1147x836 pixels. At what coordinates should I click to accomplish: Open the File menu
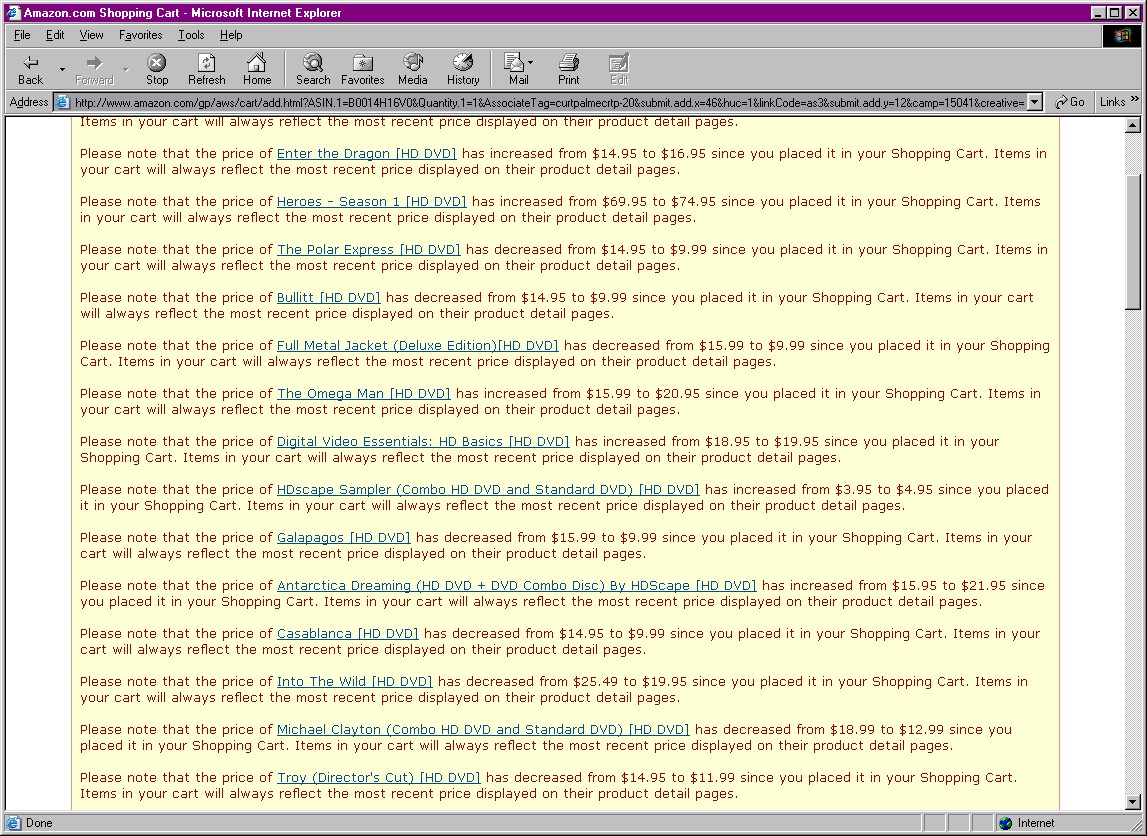pyautogui.click(x=22, y=35)
